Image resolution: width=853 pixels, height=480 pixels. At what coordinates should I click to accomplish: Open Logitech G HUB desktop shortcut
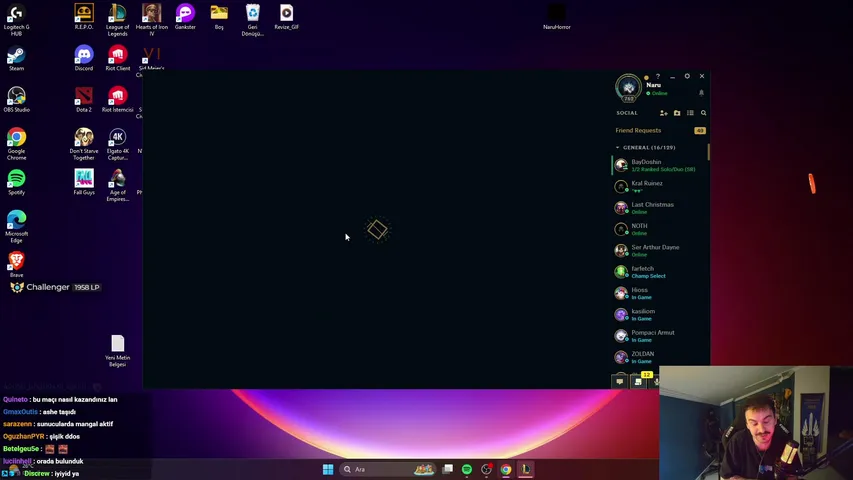click(16, 19)
